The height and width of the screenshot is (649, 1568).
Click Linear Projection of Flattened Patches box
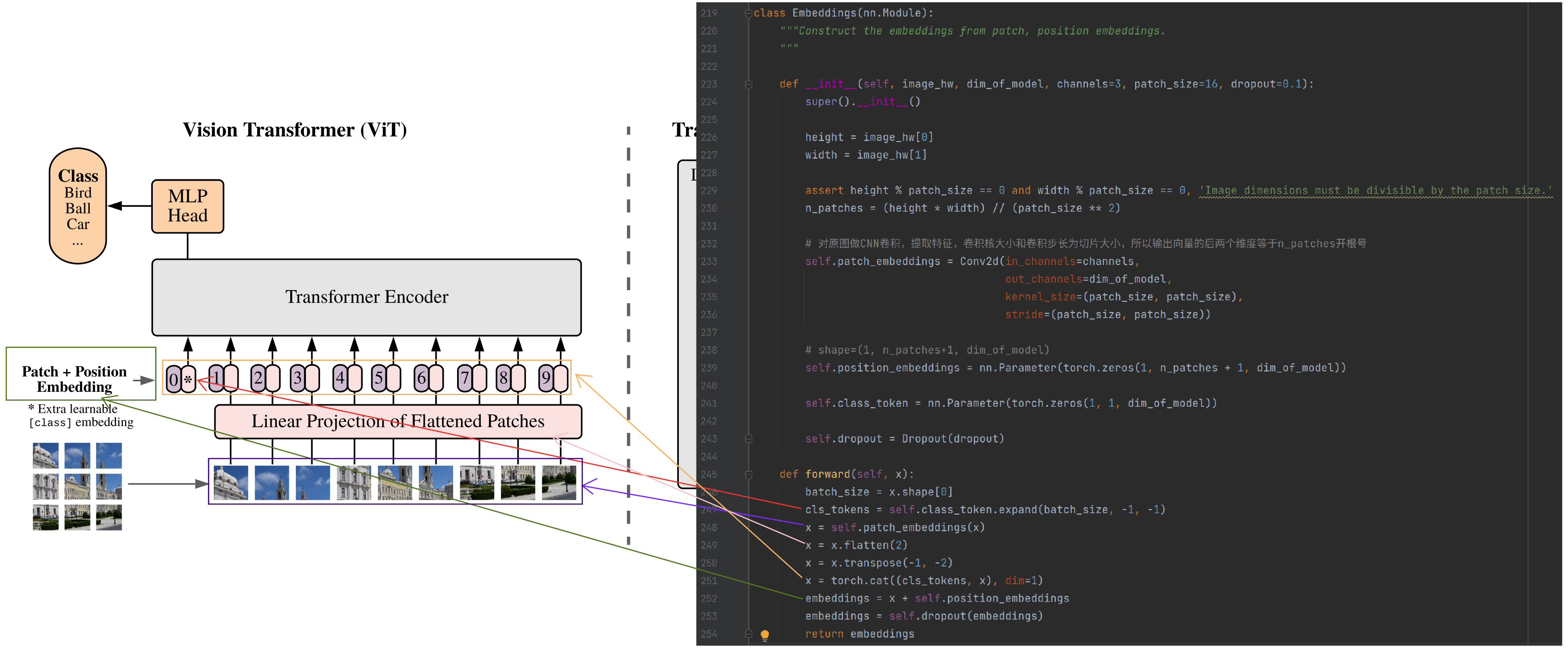pos(398,421)
